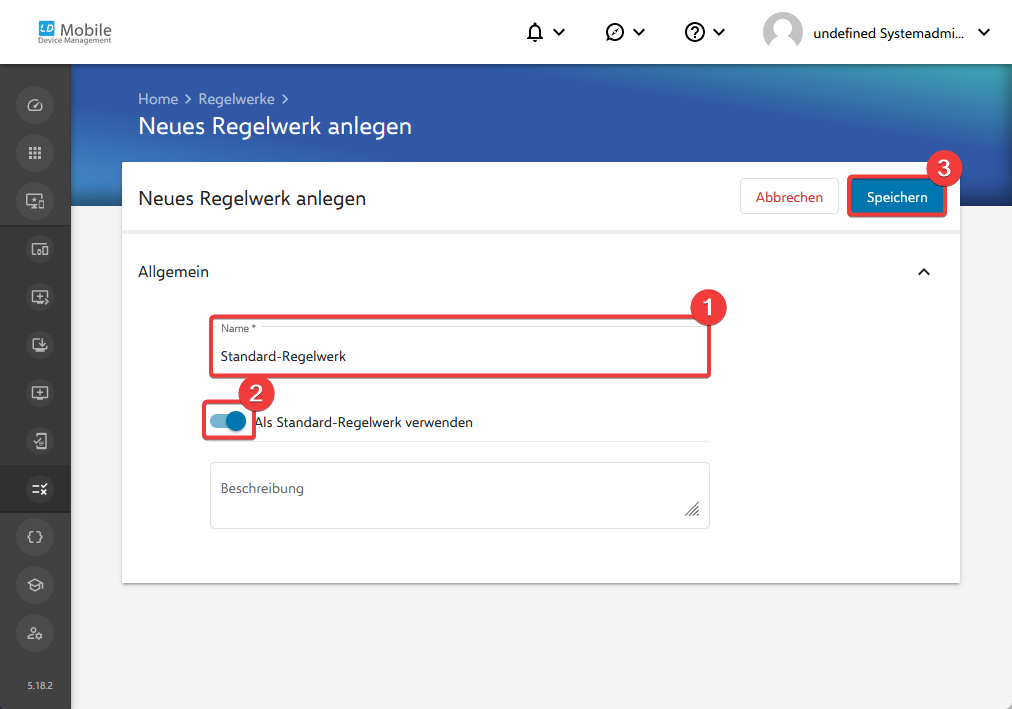The image size is (1012, 709).
Task: Open the apps grid icon in sidebar
Action: [35, 153]
